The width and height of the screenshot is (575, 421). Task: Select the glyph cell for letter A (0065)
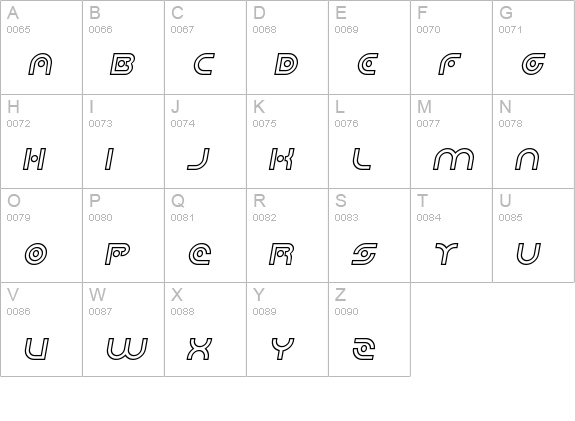[x=41, y=47]
